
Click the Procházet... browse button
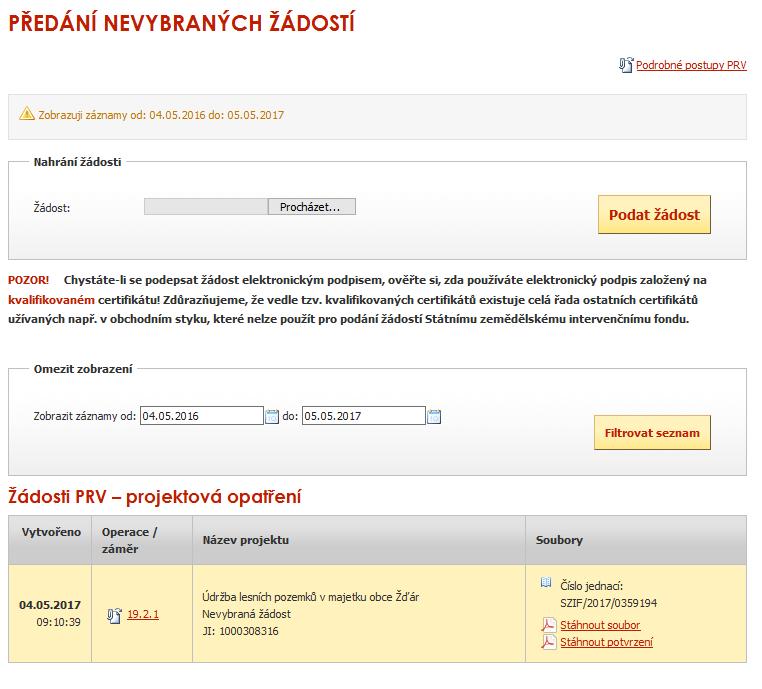point(312,207)
